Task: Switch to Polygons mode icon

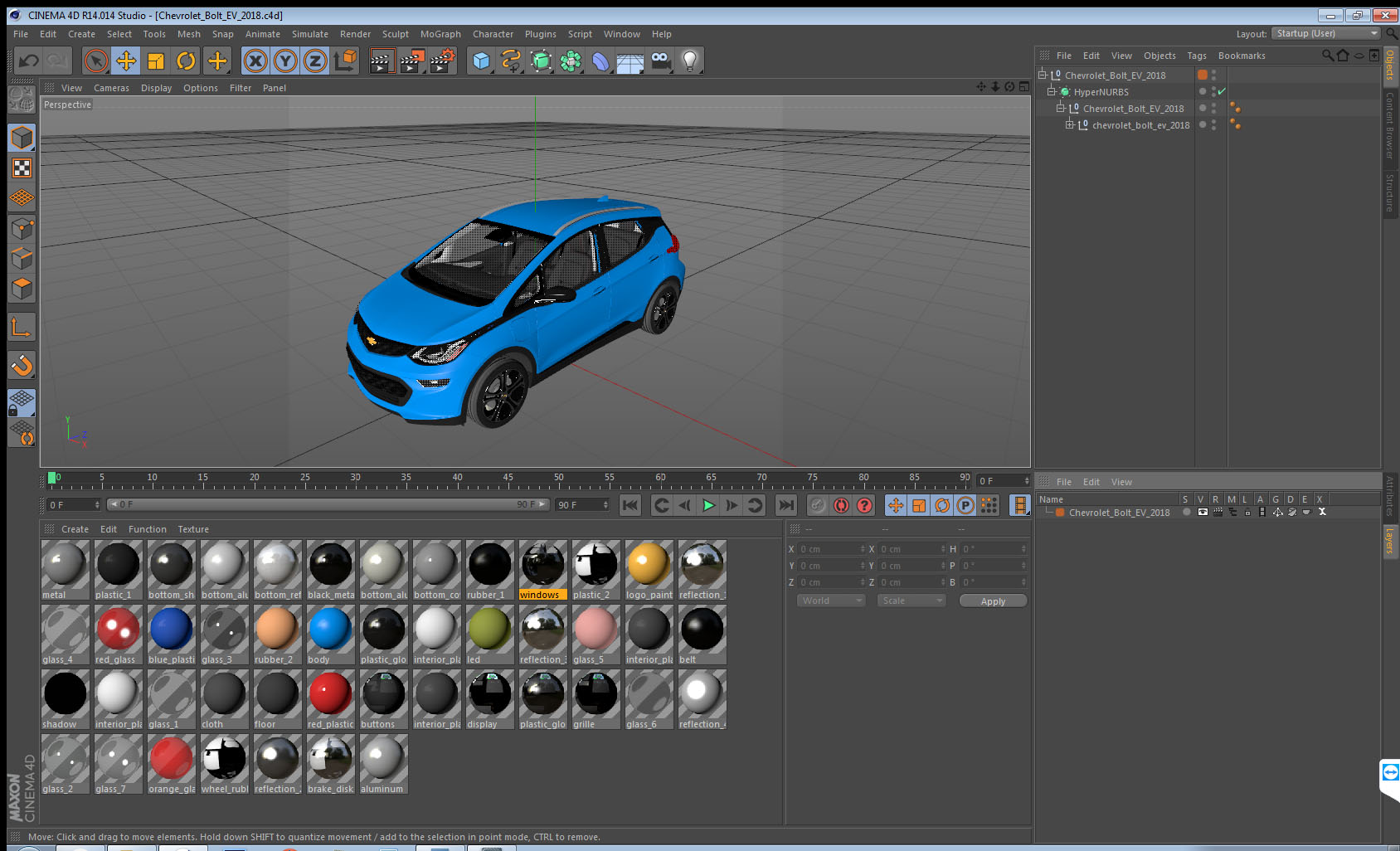Action: point(22,288)
